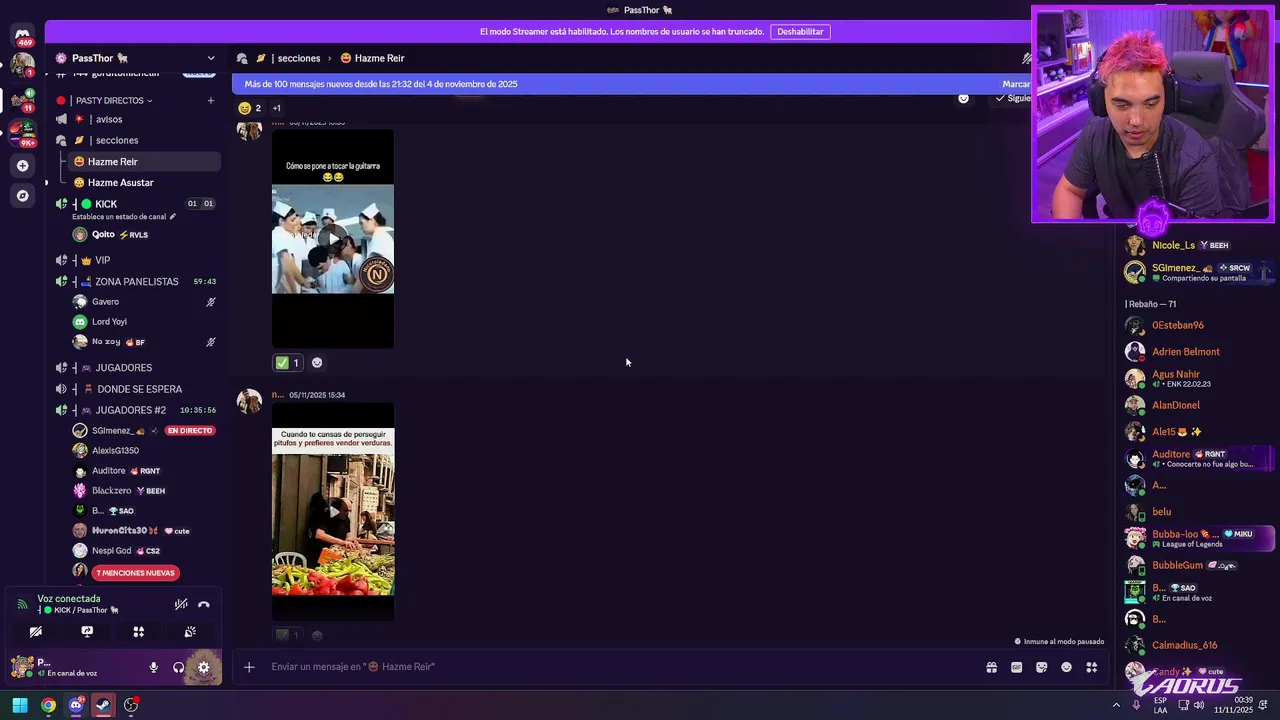Open the JUGADORES voice channel
Image resolution: width=1280 pixels, height=720 pixels.
[x=124, y=368]
